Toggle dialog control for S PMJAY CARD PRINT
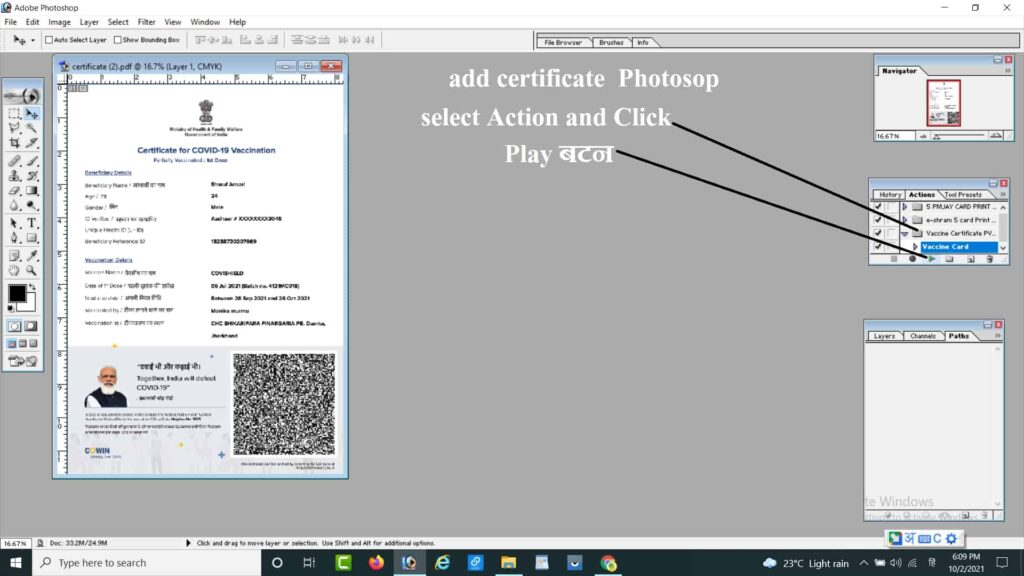This screenshot has width=1024, height=576. [891, 207]
